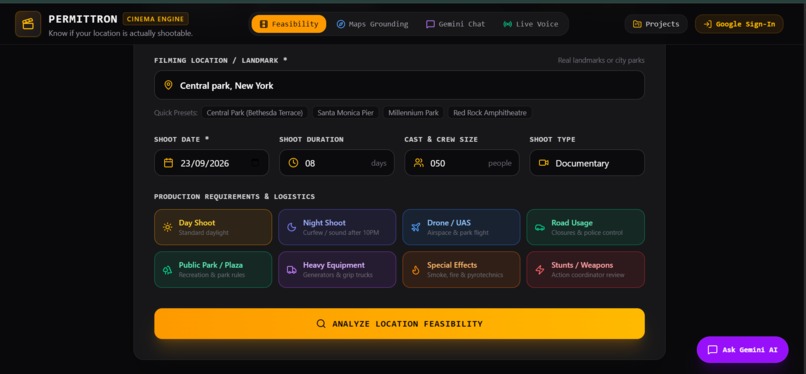Click Analyze Location Feasibility button
The image size is (806, 374).
pos(399,324)
